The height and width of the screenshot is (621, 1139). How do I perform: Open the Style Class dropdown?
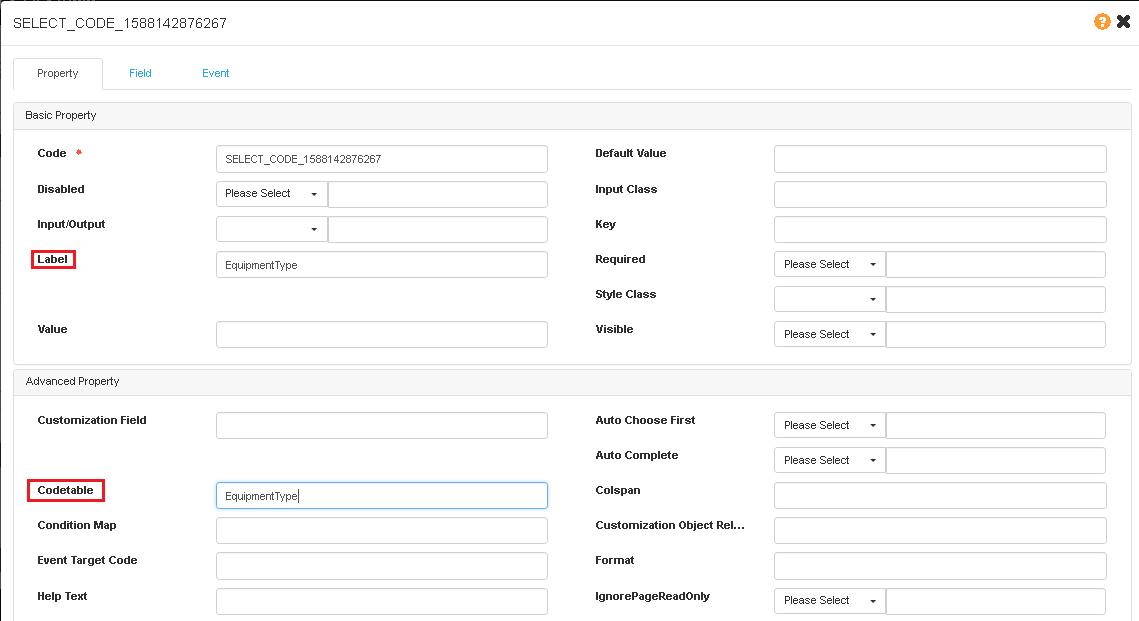click(x=829, y=300)
